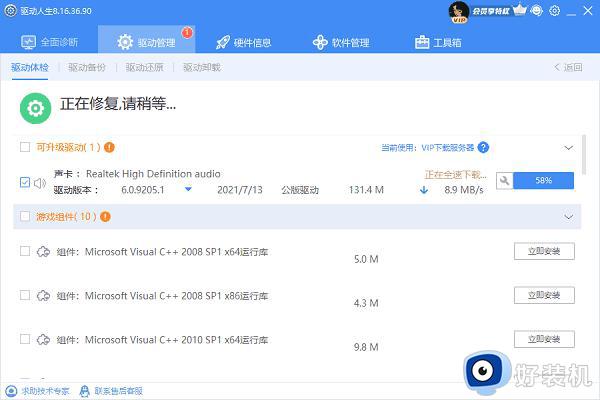Open the 工具箱 tab
The height and width of the screenshot is (400, 600).
(438, 42)
